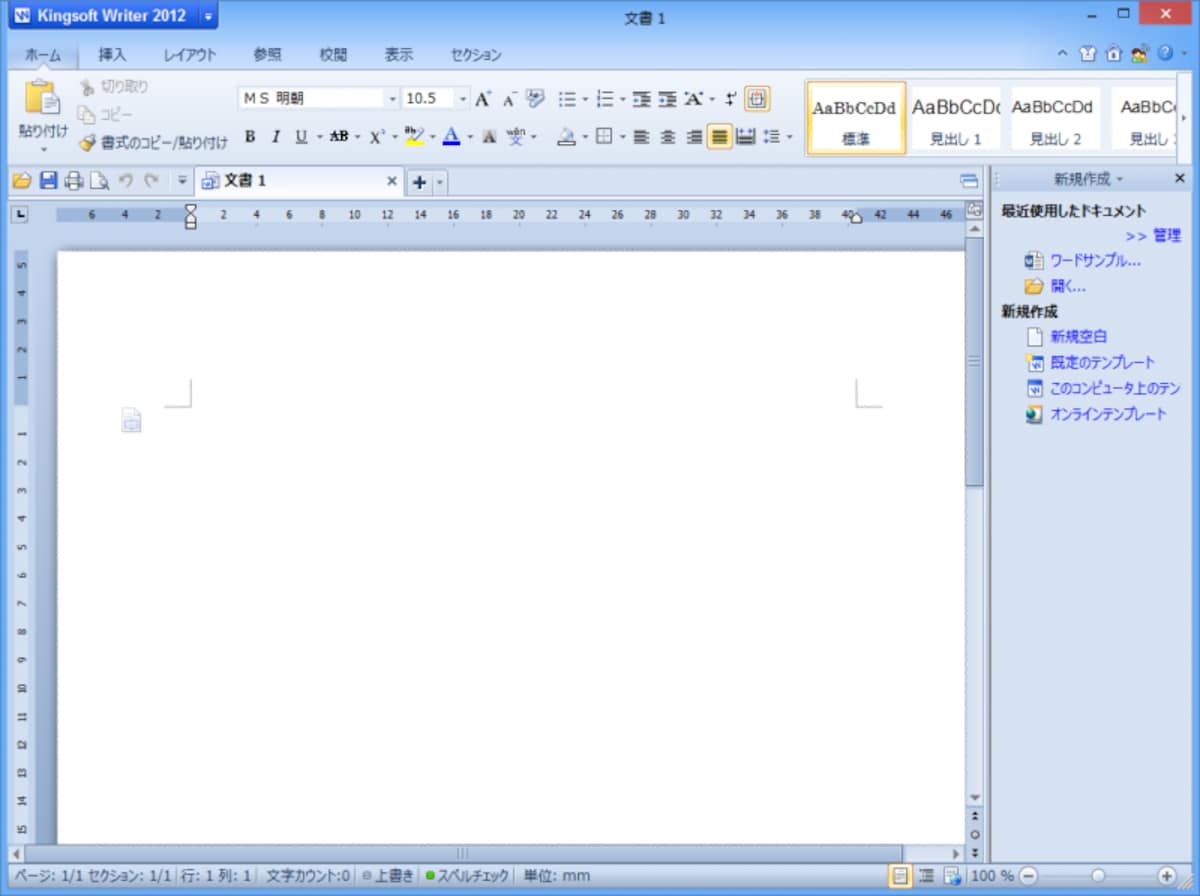Click the distributed alignment icon
This screenshot has height=896, width=1200.
click(745, 136)
